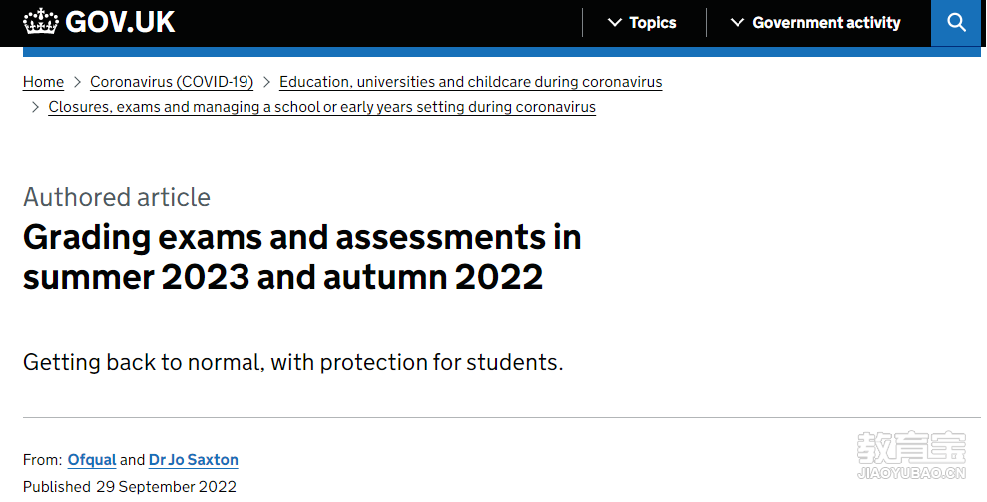The image size is (987, 502).
Task: Open Education, universities and childcare breadcrumb
Action: (471, 82)
